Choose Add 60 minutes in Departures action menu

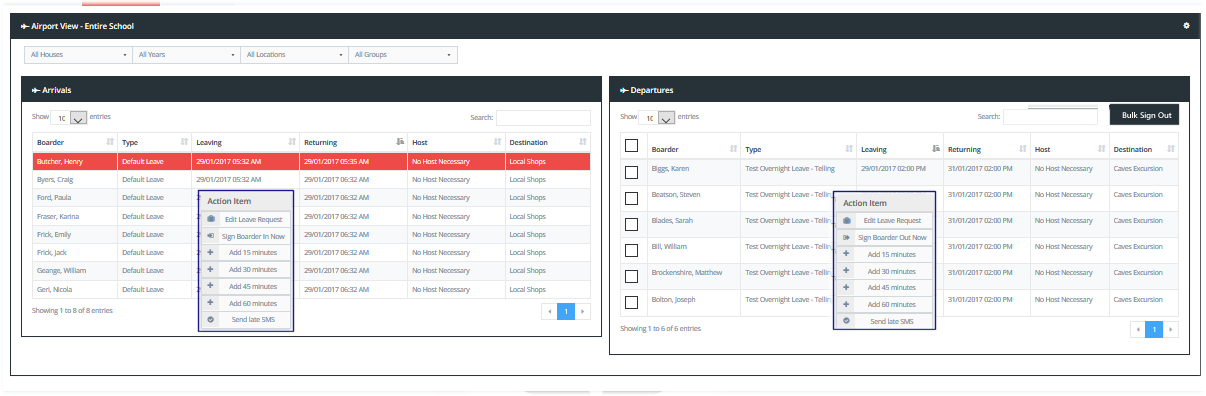(x=885, y=304)
